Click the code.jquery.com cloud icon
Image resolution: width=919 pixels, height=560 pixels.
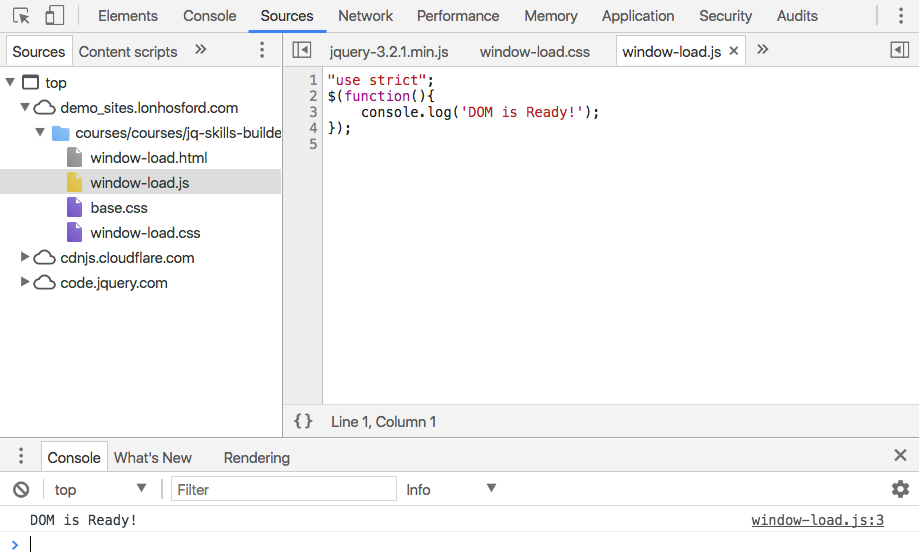pos(45,283)
